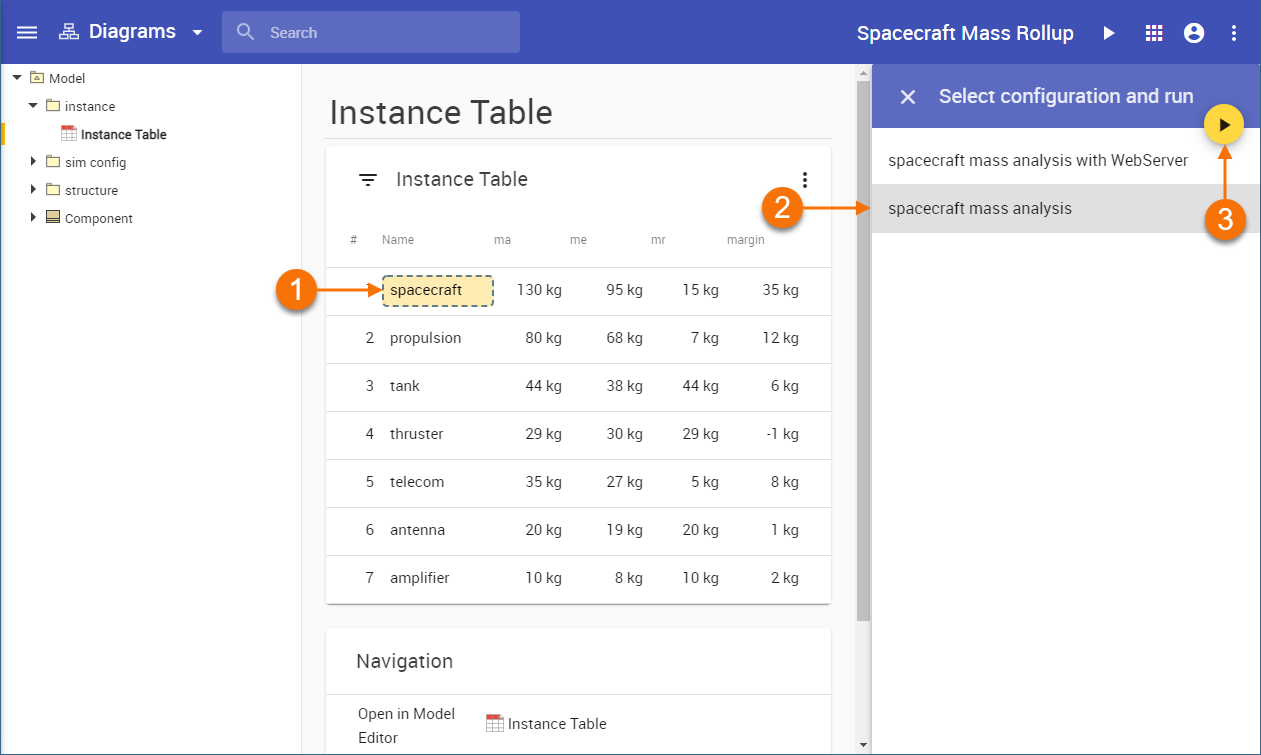1261x755 pixels.
Task: Select spacecraft mass analysis configuration
Action: pyautogui.click(x=980, y=209)
